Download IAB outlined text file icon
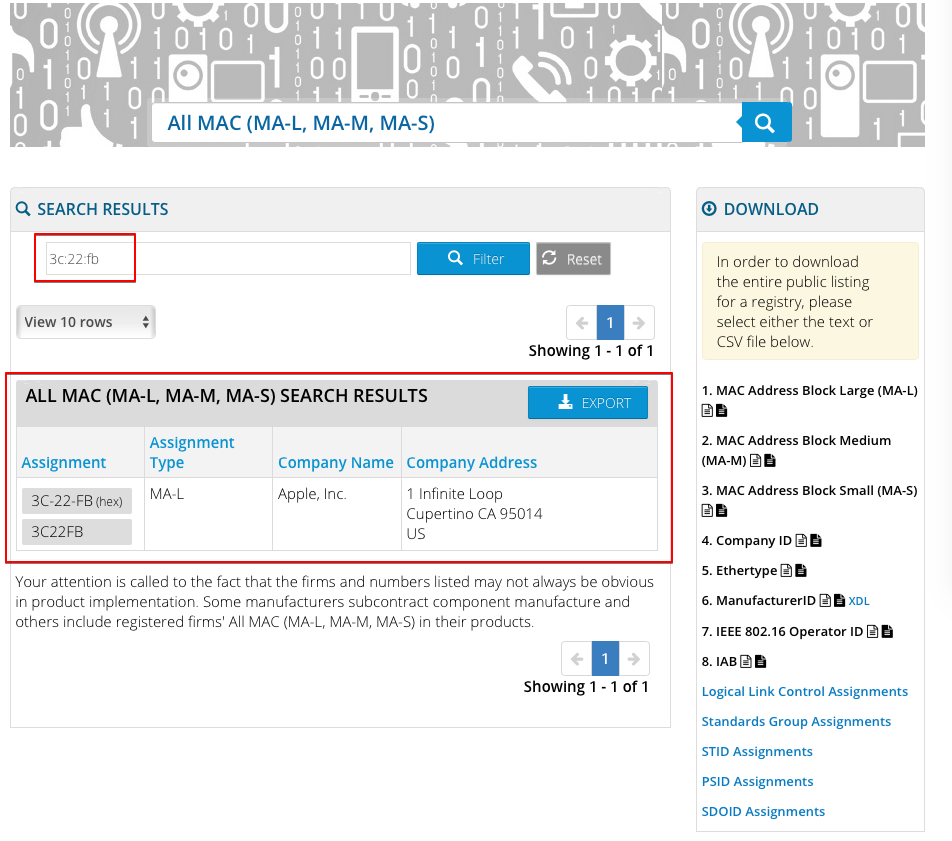 [746, 661]
